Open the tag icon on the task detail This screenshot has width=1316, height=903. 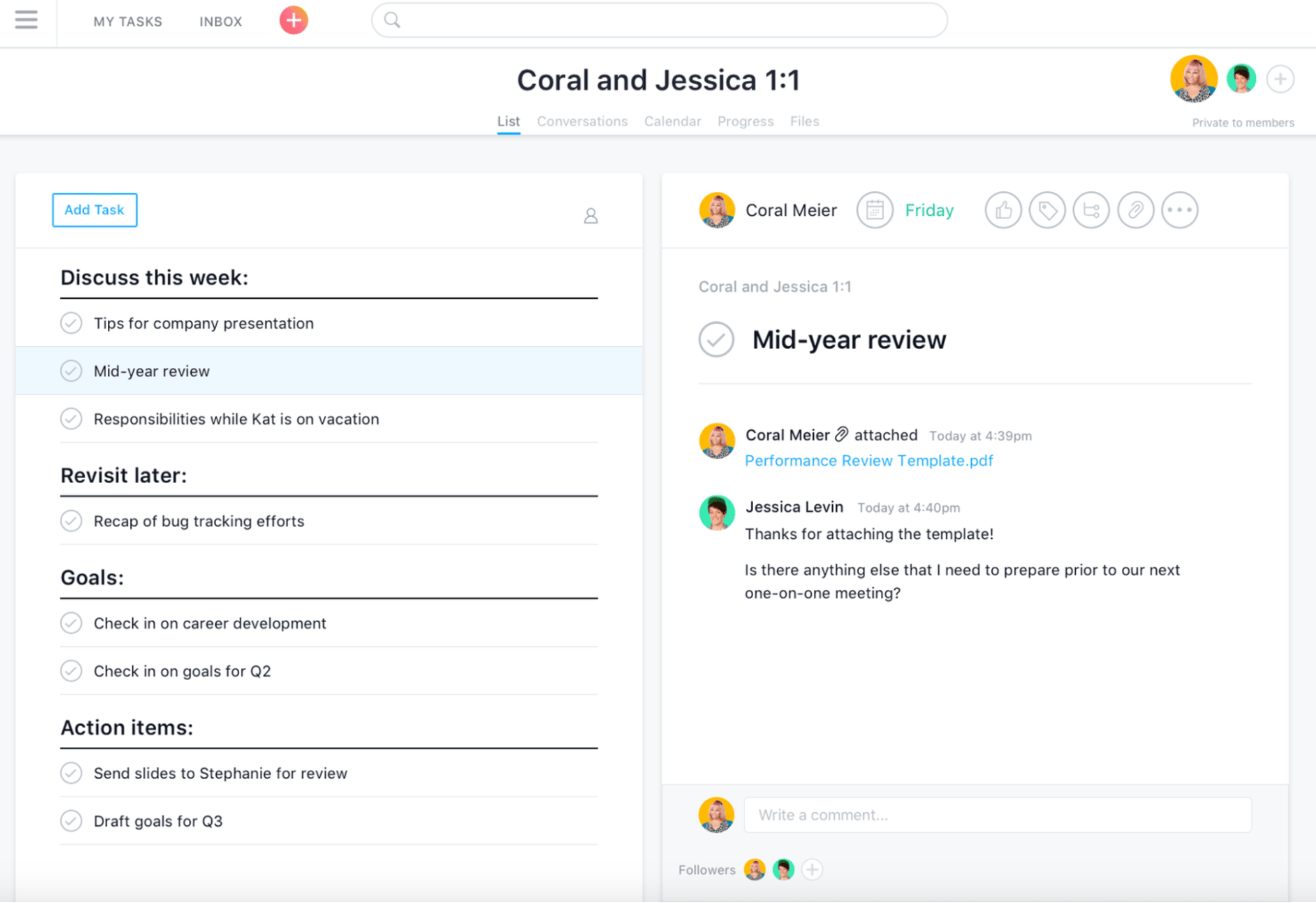click(x=1047, y=210)
